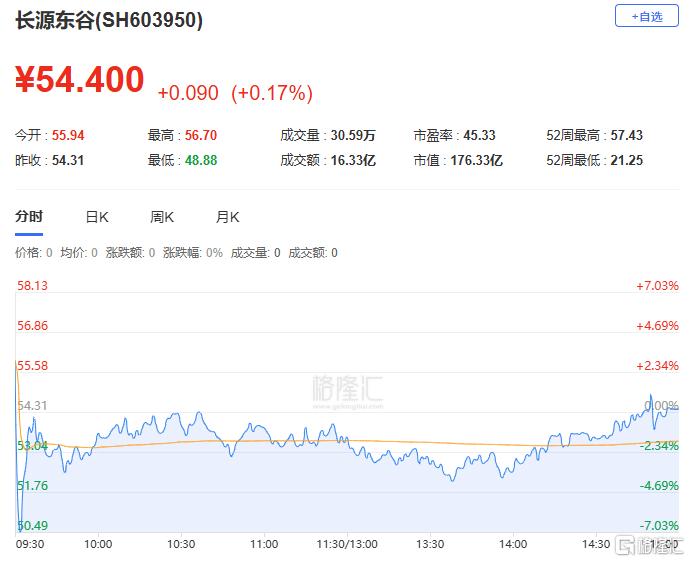
Task: Click the +2.34% axis label
Action: [x=657, y=365]
